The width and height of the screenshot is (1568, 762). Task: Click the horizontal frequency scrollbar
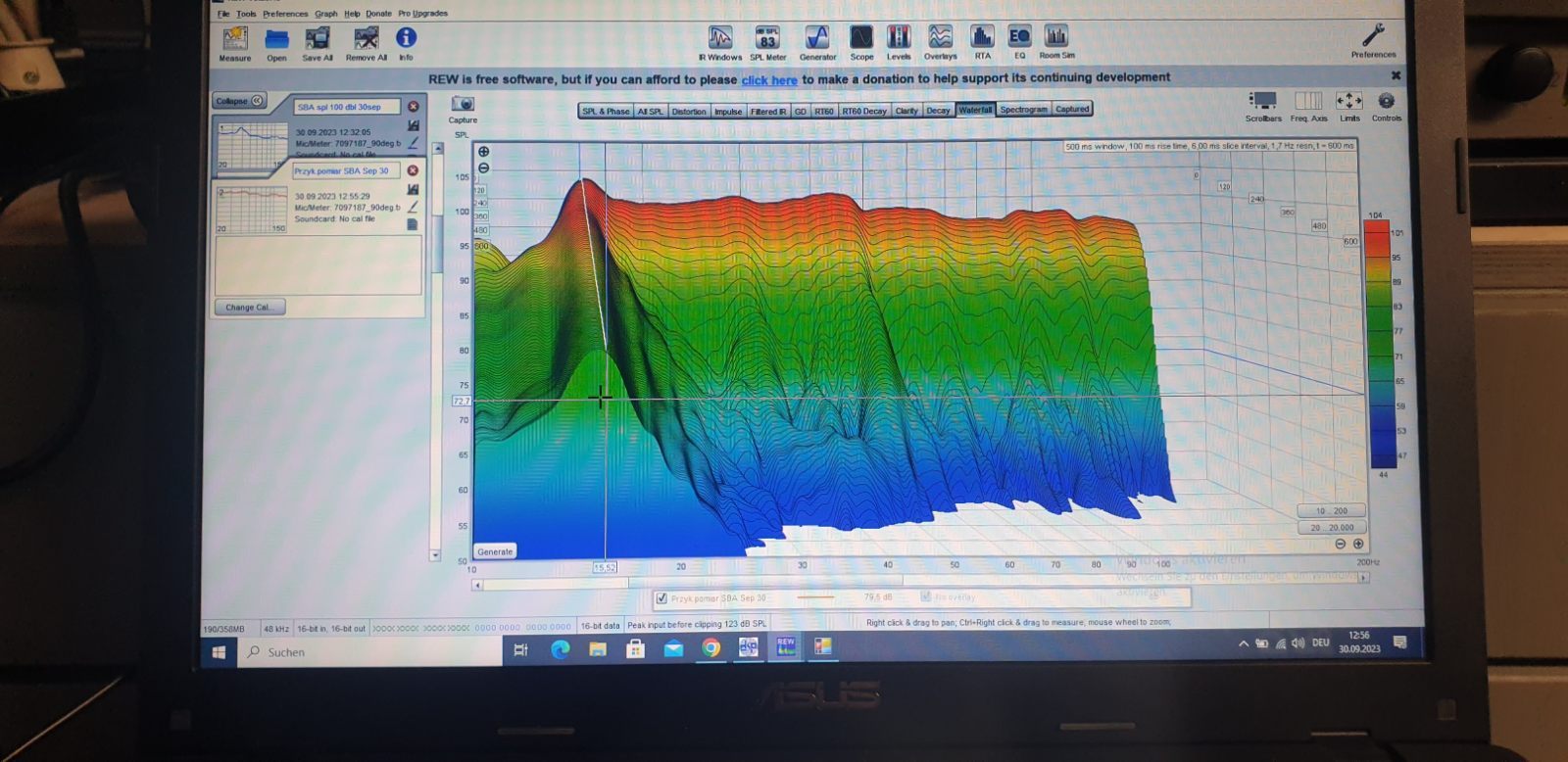point(919,582)
